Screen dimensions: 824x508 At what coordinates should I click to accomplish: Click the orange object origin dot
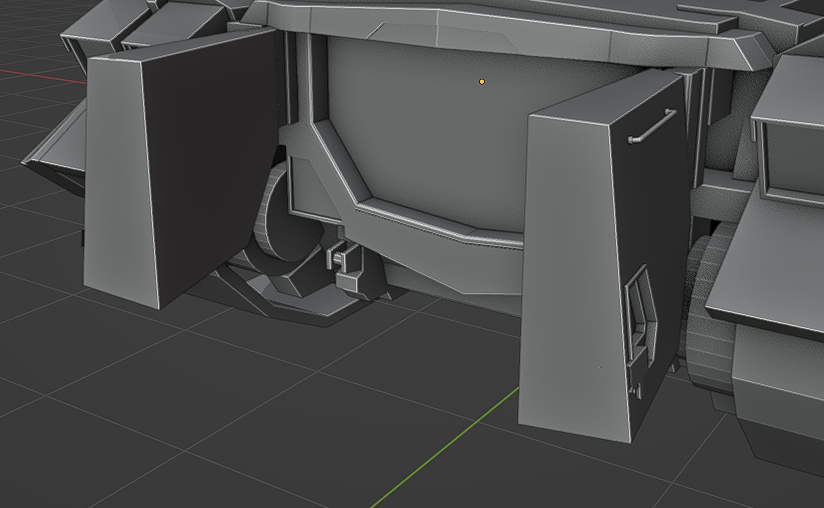[482, 81]
